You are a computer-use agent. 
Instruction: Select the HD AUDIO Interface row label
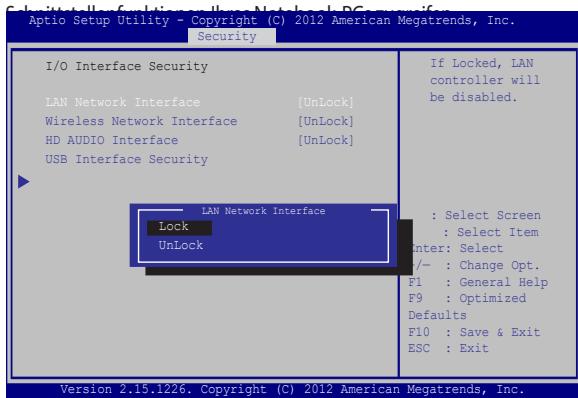point(112,140)
